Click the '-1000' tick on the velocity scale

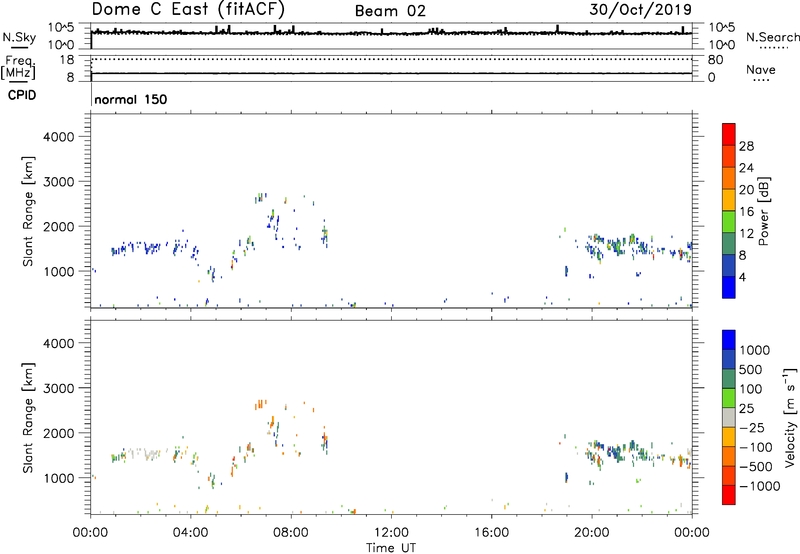pos(759,486)
